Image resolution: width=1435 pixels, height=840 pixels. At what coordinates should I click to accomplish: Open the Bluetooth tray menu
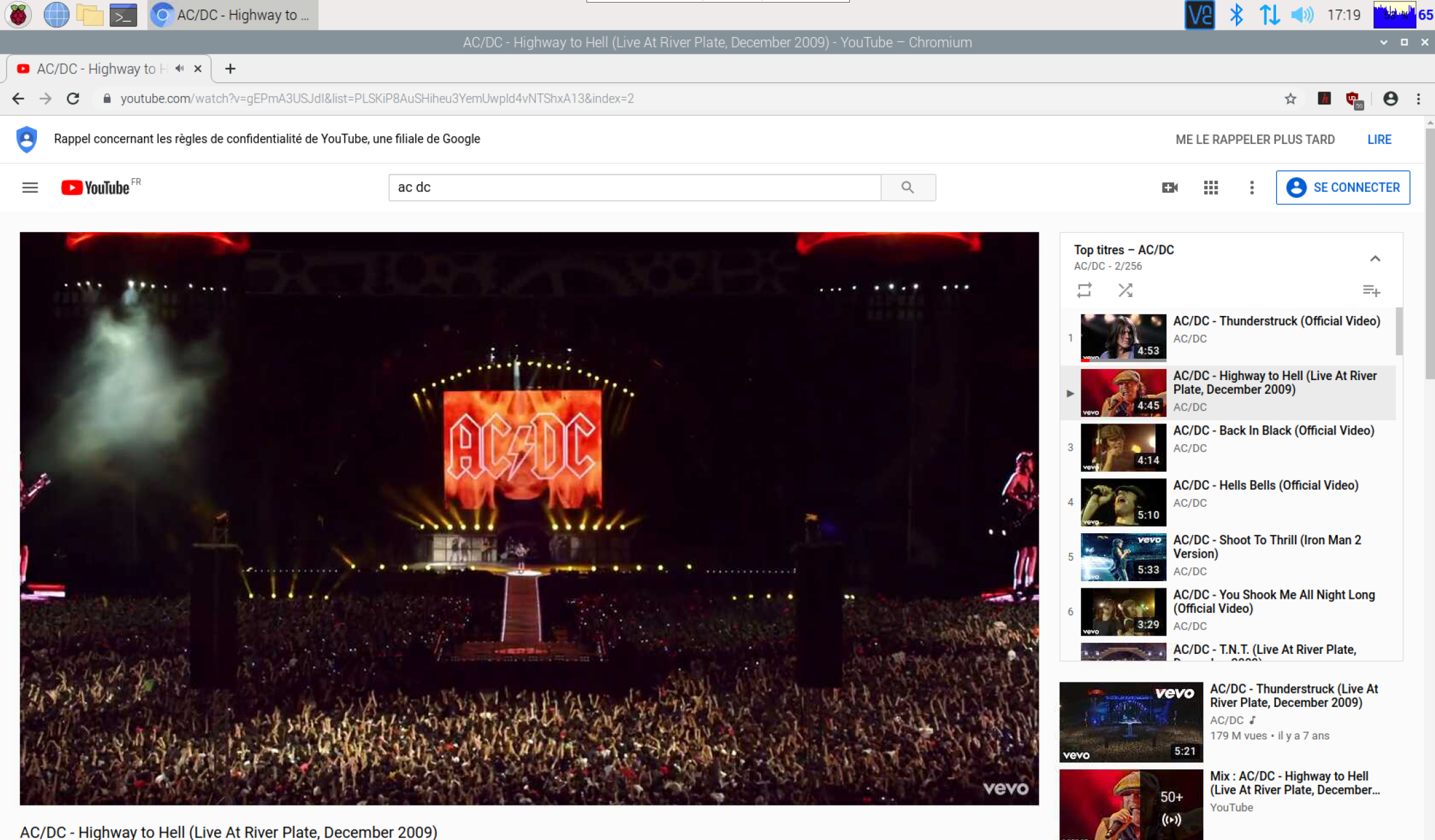[1236, 14]
